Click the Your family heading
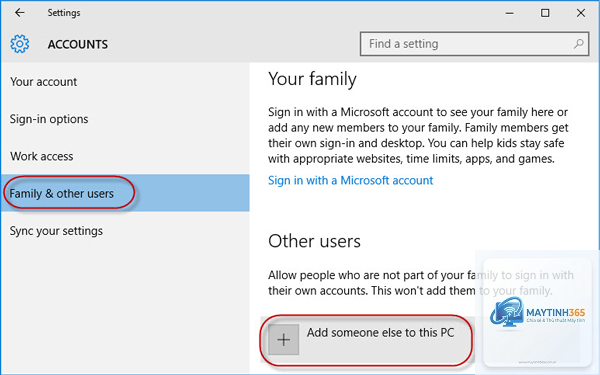The height and width of the screenshot is (375, 600). tap(312, 79)
